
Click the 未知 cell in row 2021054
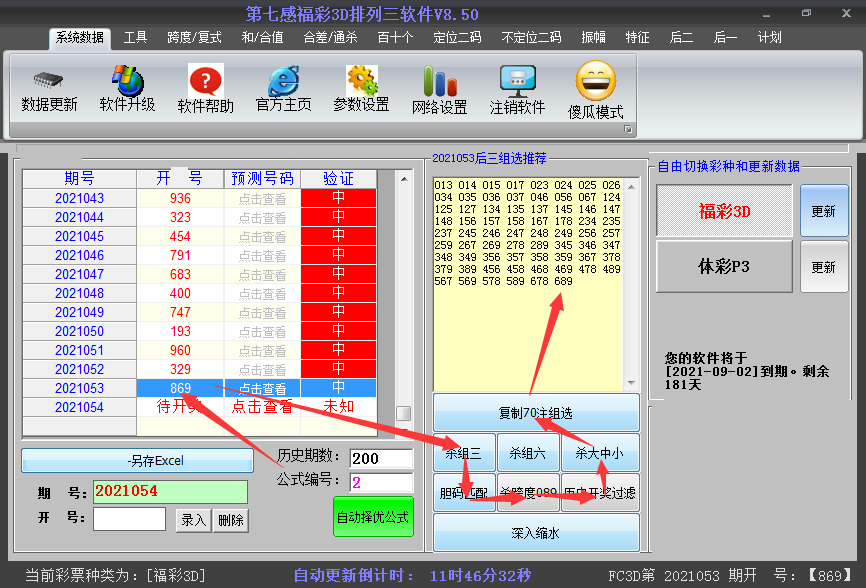click(339, 407)
